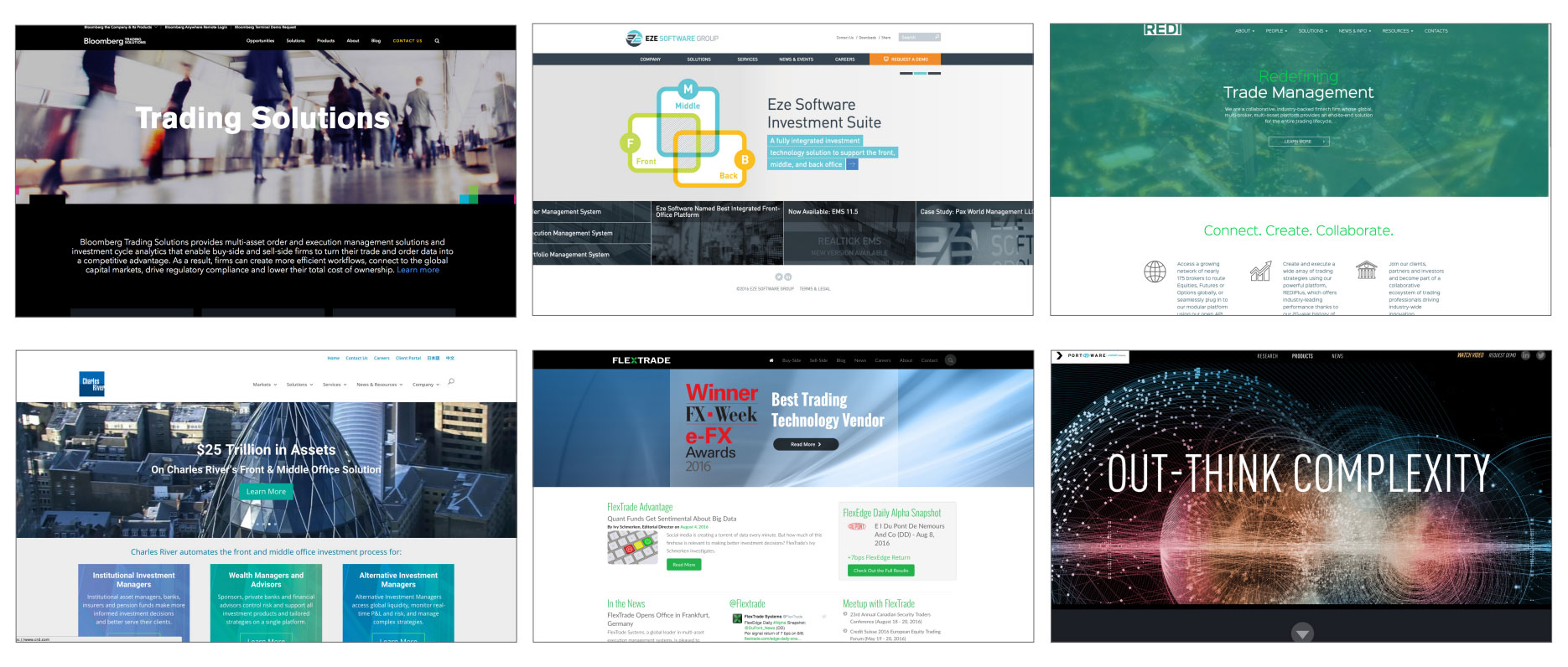Open Bloomberg Products menu item
Screen dimensions: 1568x667
325,41
